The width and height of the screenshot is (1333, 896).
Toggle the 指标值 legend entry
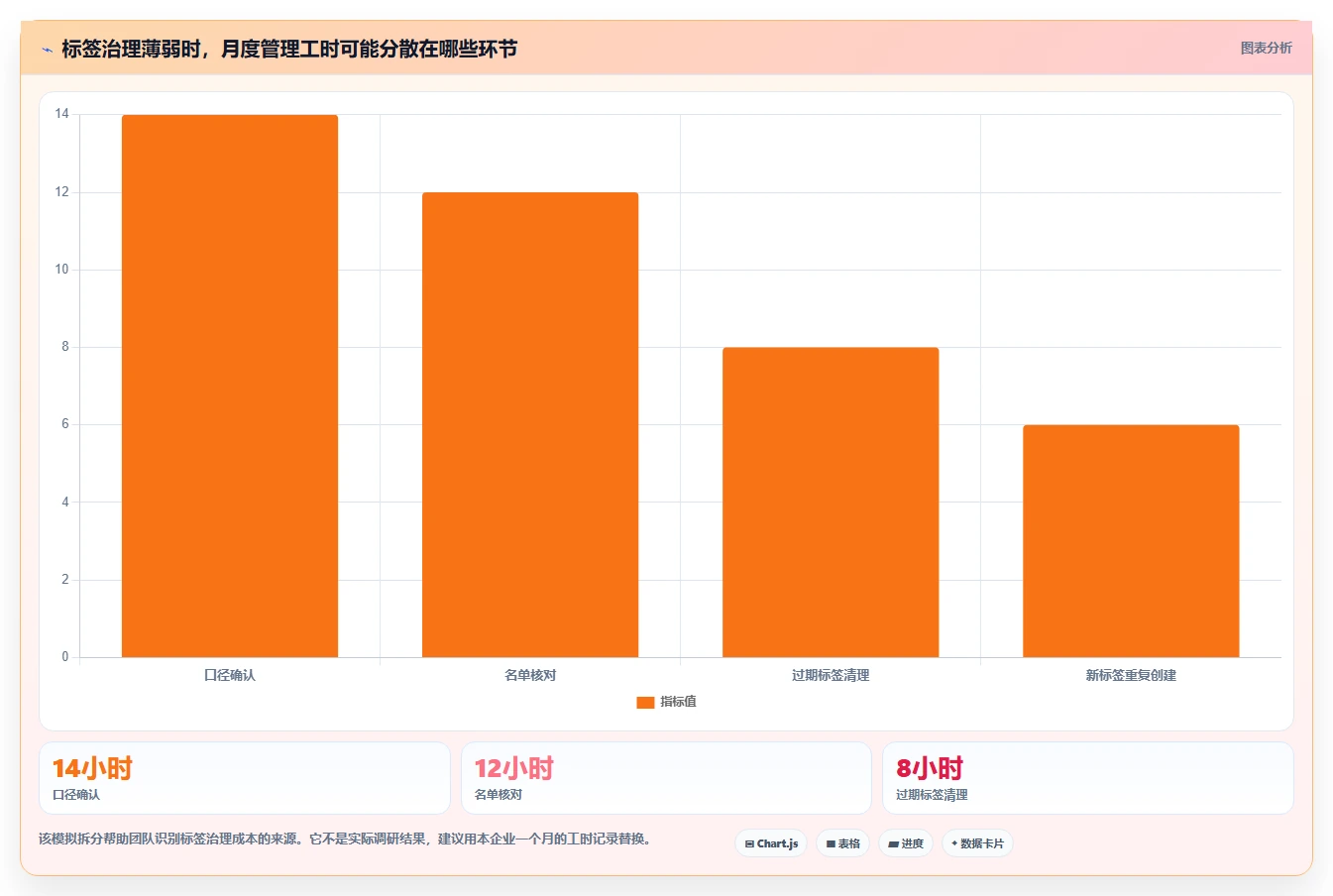click(x=666, y=702)
